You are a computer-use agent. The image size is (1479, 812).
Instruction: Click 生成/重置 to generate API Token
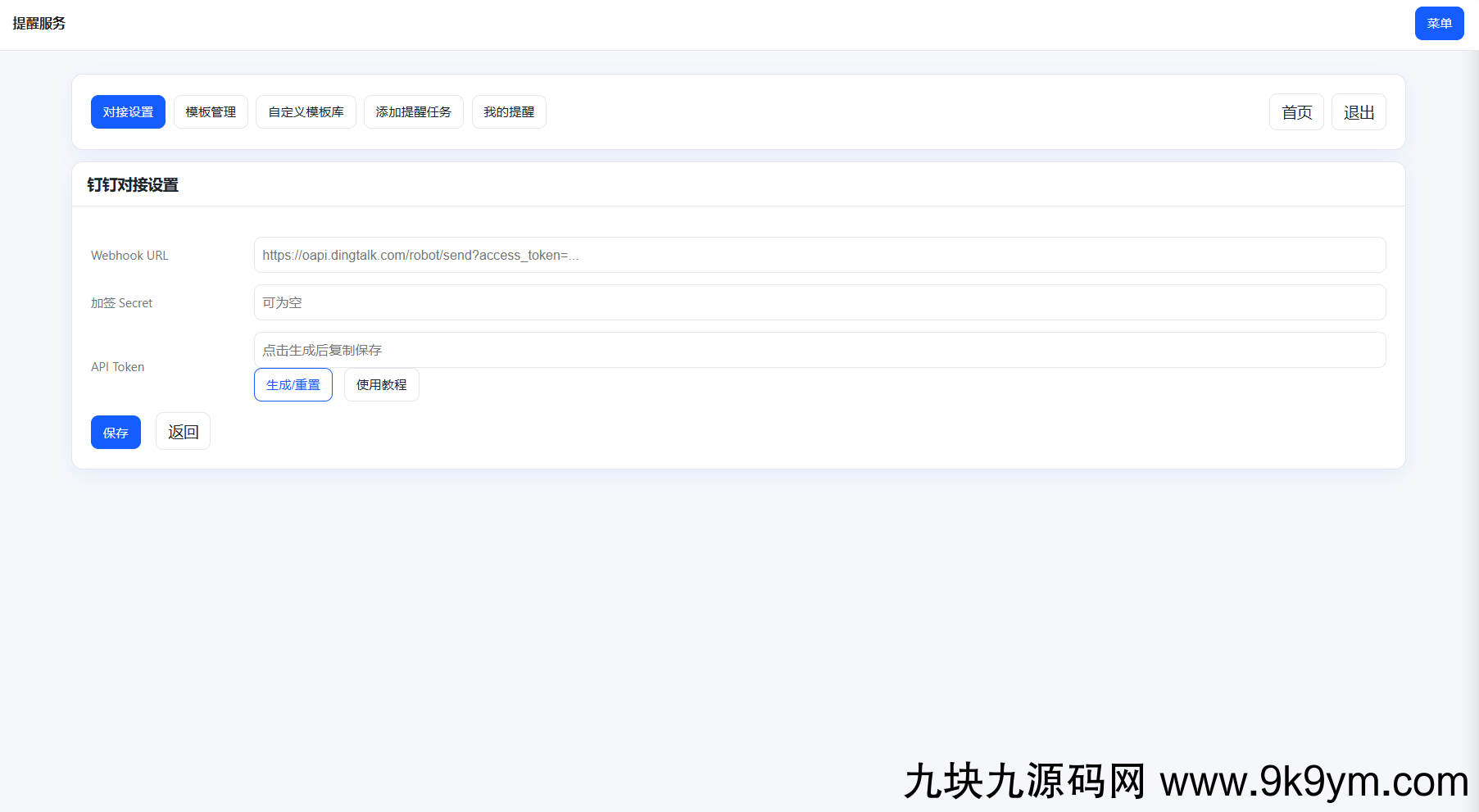coord(293,384)
